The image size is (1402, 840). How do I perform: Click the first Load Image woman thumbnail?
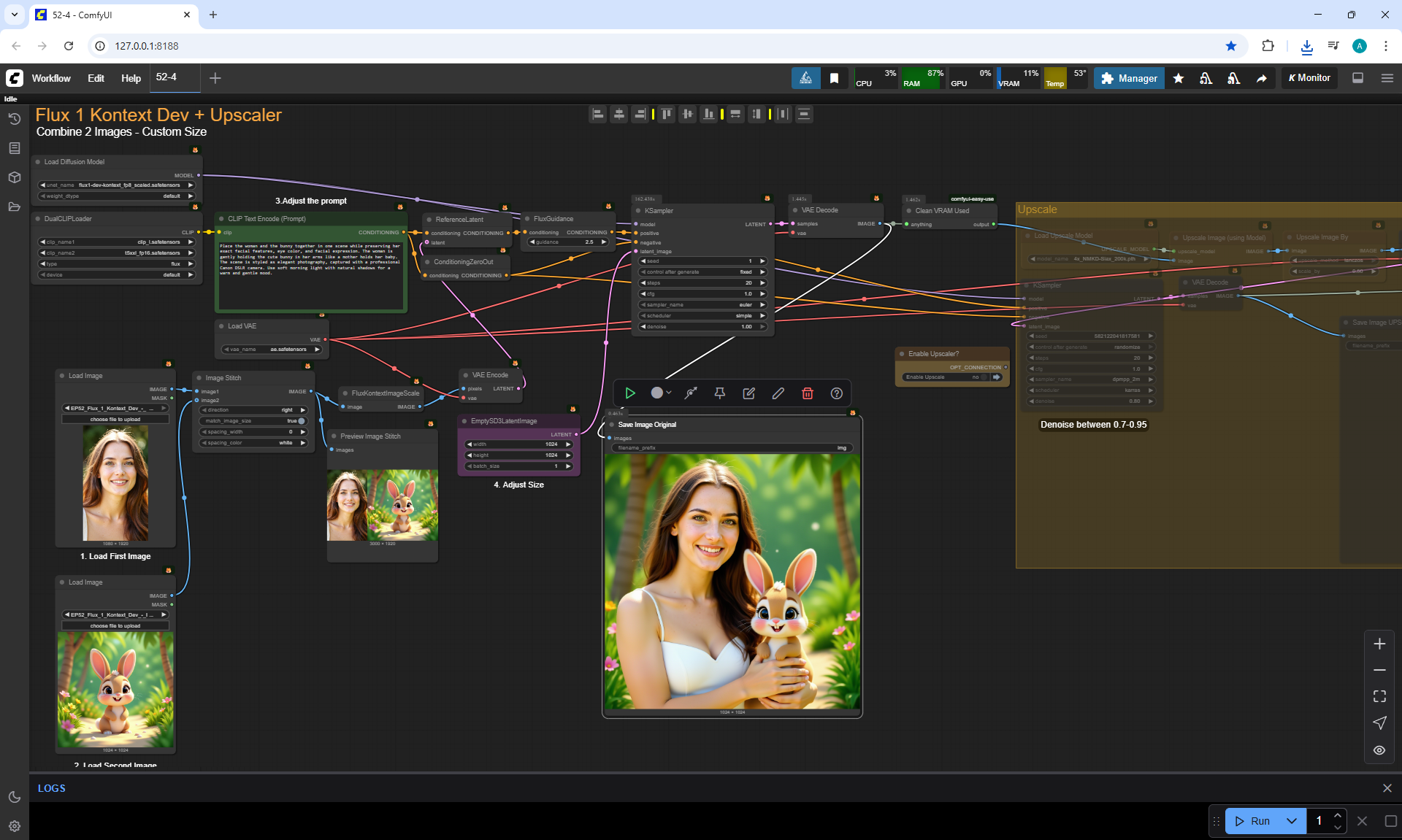point(115,483)
